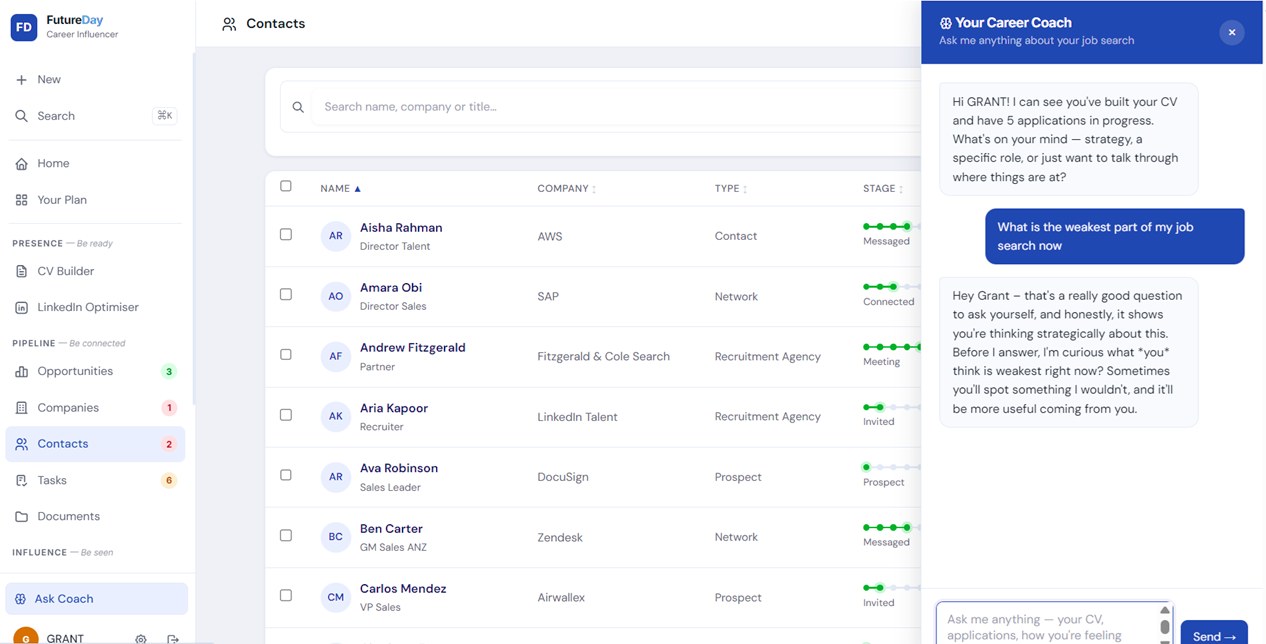1266x644 pixels.
Task: Click the 'What is the weakest part' chat message
Action: tap(1114, 237)
